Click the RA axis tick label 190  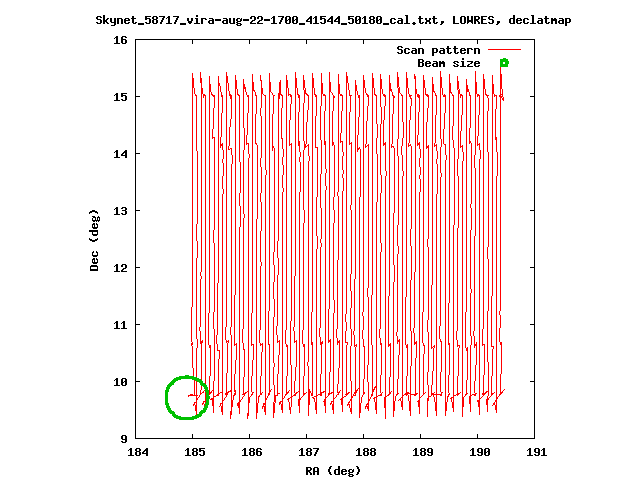(x=480, y=452)
